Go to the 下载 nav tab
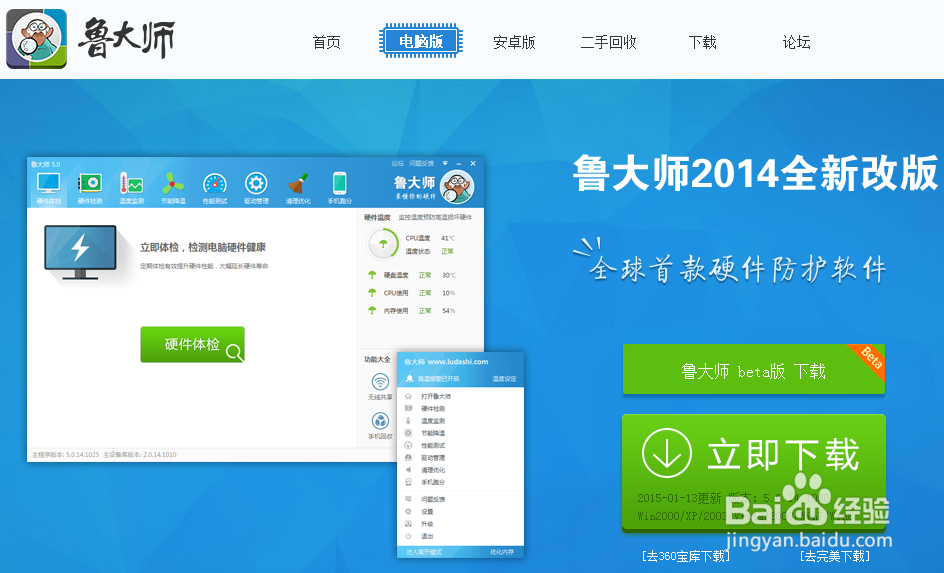This screenshot has height=573, width=944. click(702, 42)
